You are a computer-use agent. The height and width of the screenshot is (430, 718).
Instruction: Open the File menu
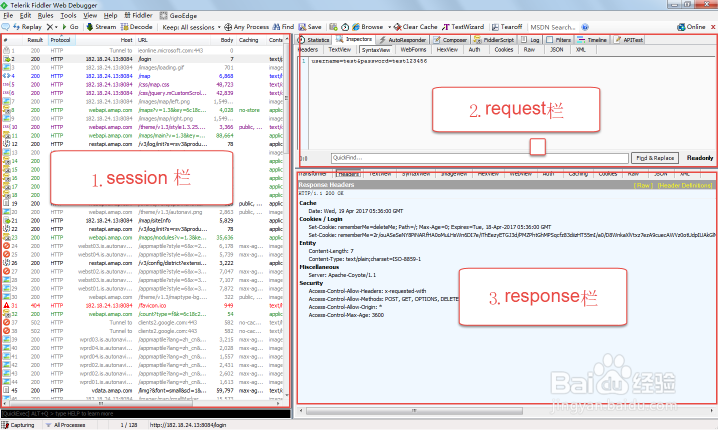coord(8,16)
